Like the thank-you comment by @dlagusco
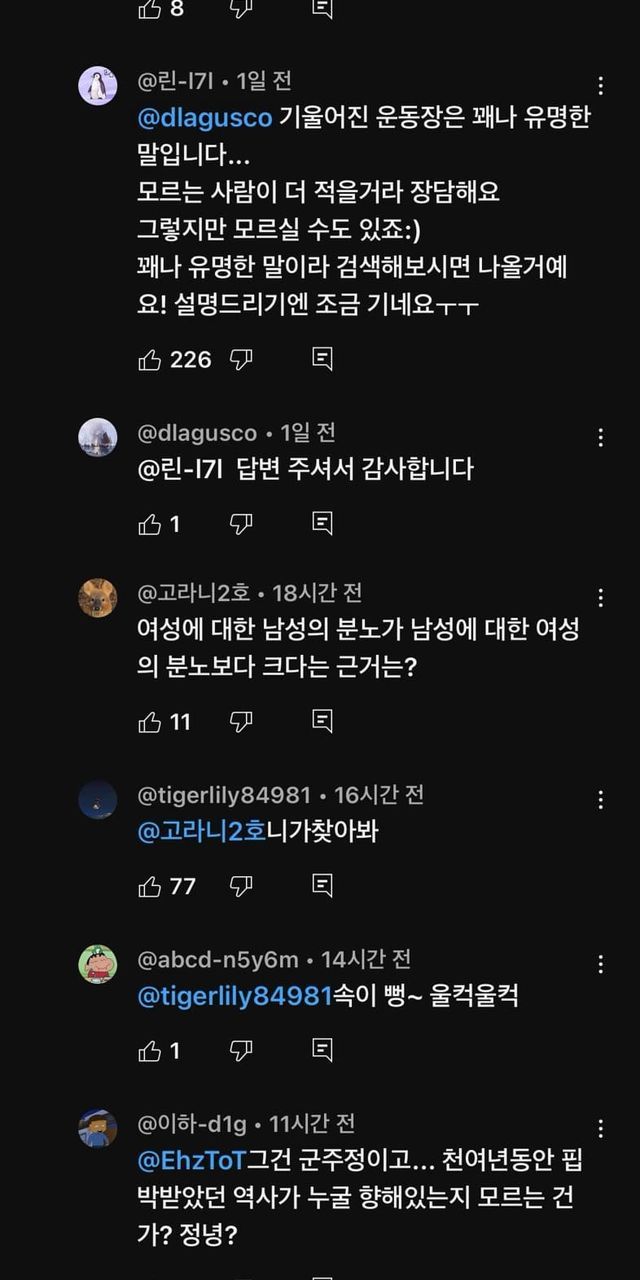This screenshot has width=640, height=1280. click(x=150, y=523)
